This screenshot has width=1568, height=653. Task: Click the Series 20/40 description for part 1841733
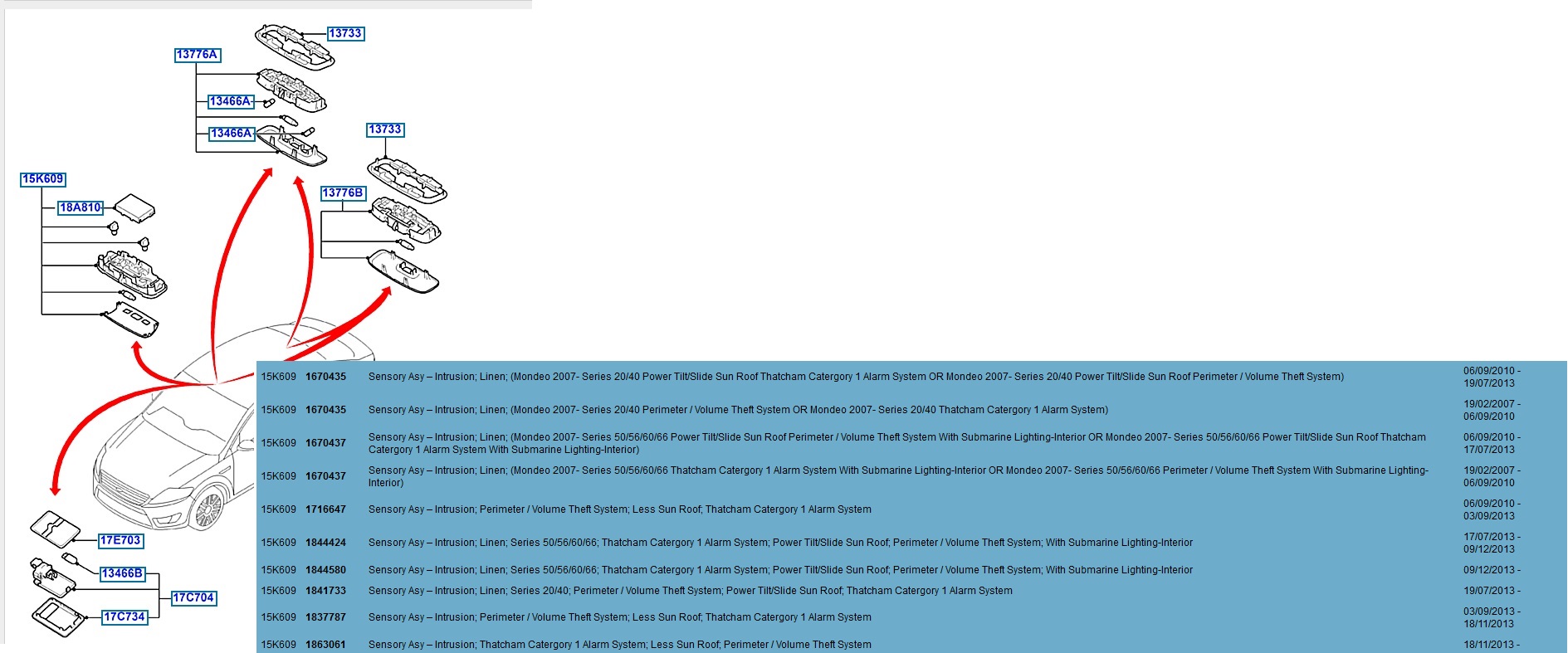[x=690, y=591]
